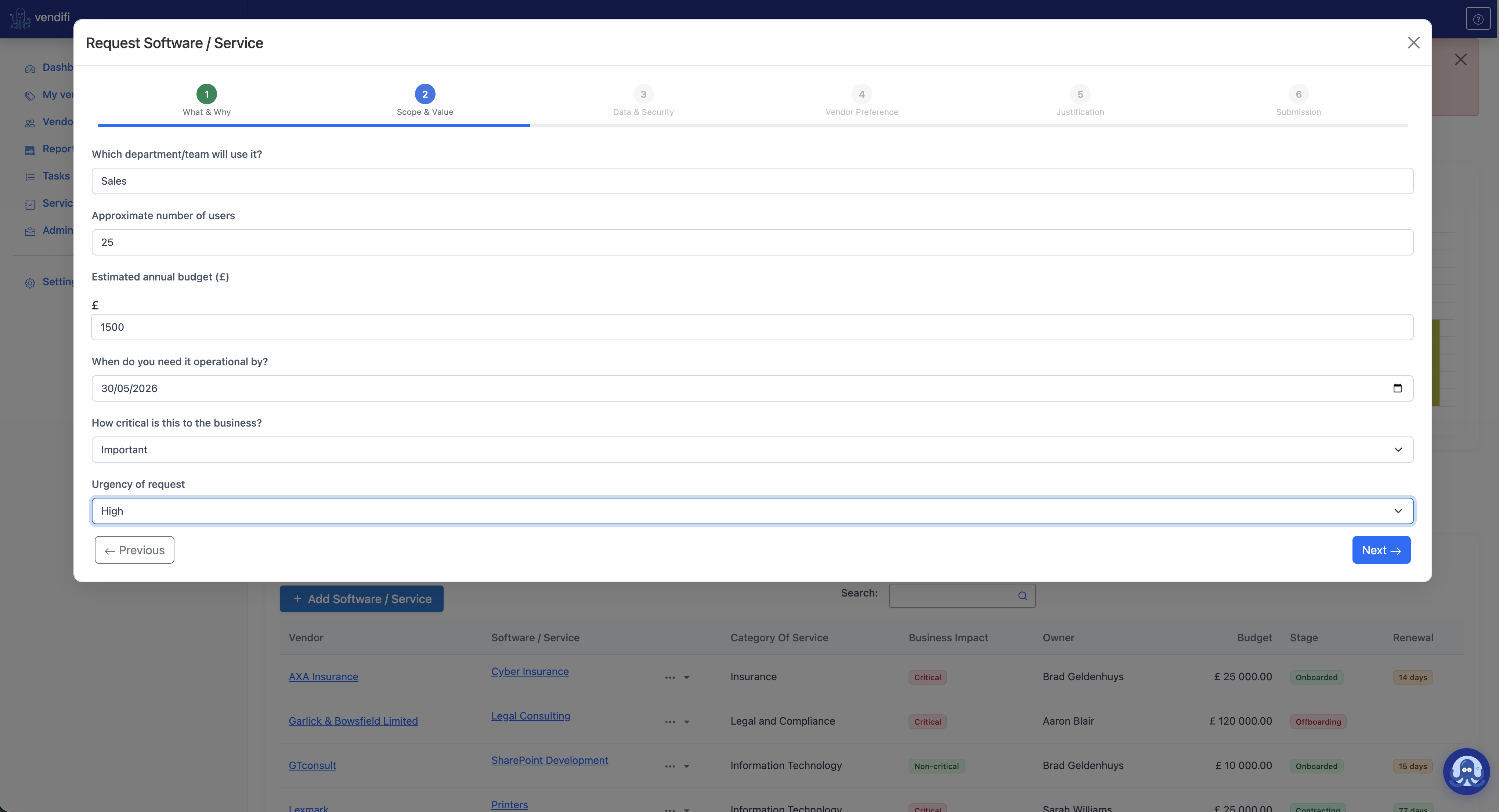Click the Reports sidebar icon
Image resolution: width=1499 pixels, height=812 pixels.
[30, 150]
